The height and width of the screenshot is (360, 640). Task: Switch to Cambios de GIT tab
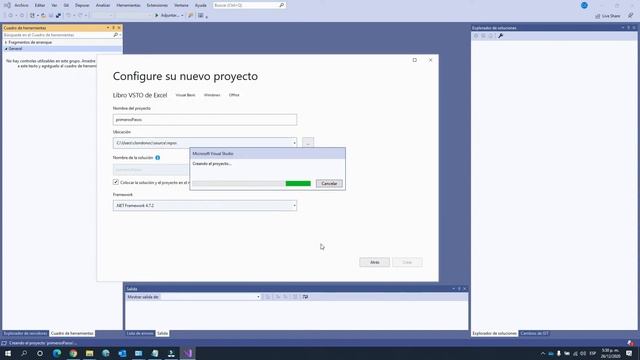(x=534, y=333)
